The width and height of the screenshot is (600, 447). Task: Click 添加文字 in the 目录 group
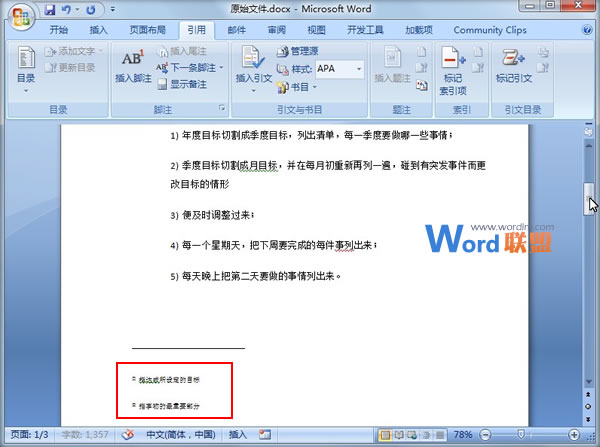coord(73,51)
